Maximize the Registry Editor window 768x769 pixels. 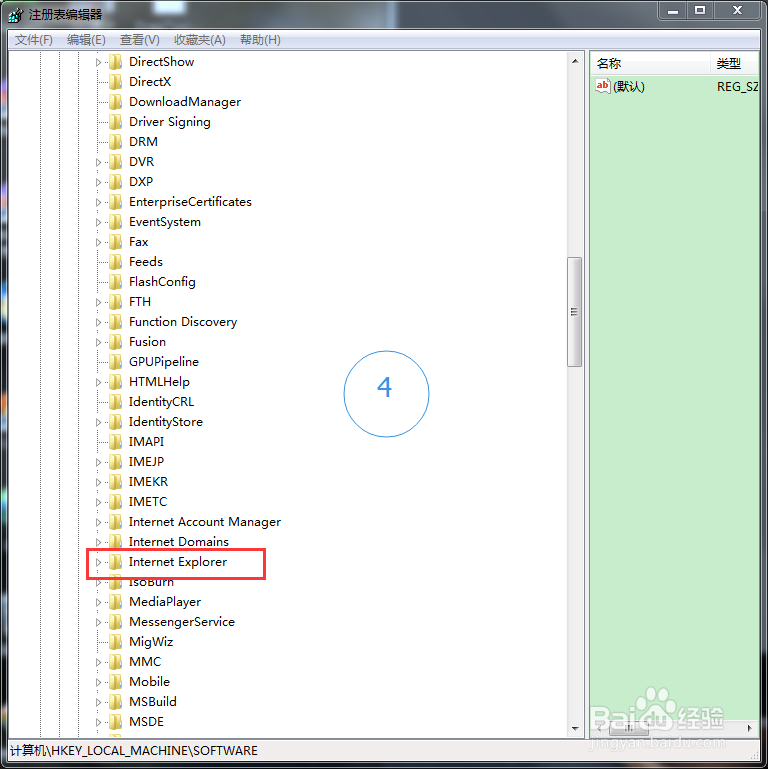(x=700, y=11)
